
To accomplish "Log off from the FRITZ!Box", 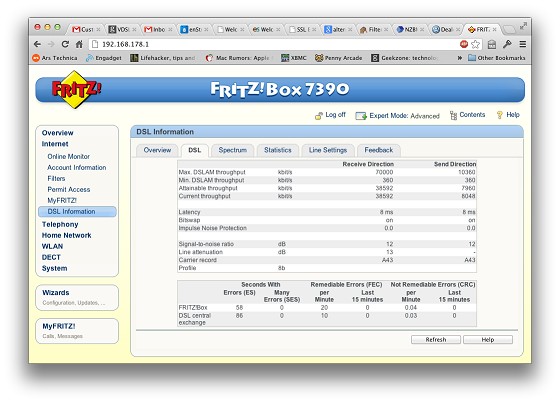I will click(x=330, y=115).
